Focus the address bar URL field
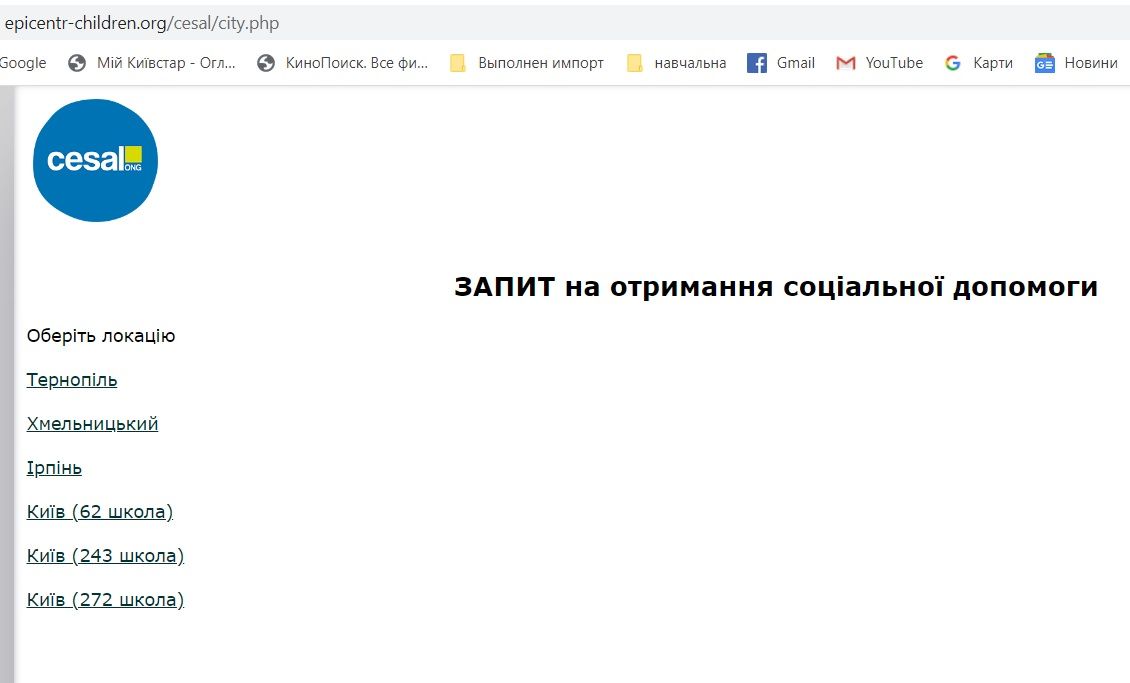The width and height of the screenshot is (1130, 683). 400,22
